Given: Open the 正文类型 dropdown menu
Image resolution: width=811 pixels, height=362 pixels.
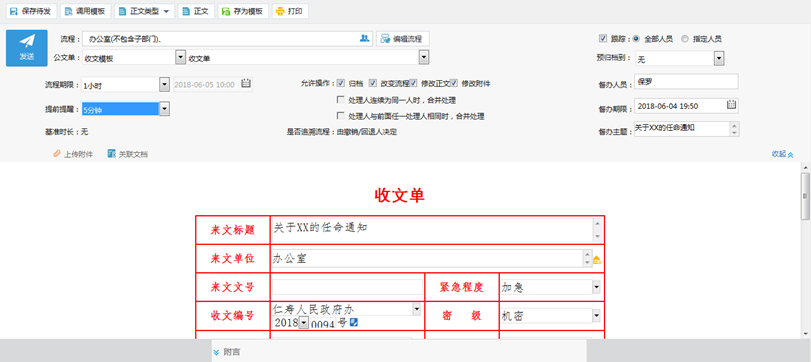Looking at the screenshot, I should (144, 11).
